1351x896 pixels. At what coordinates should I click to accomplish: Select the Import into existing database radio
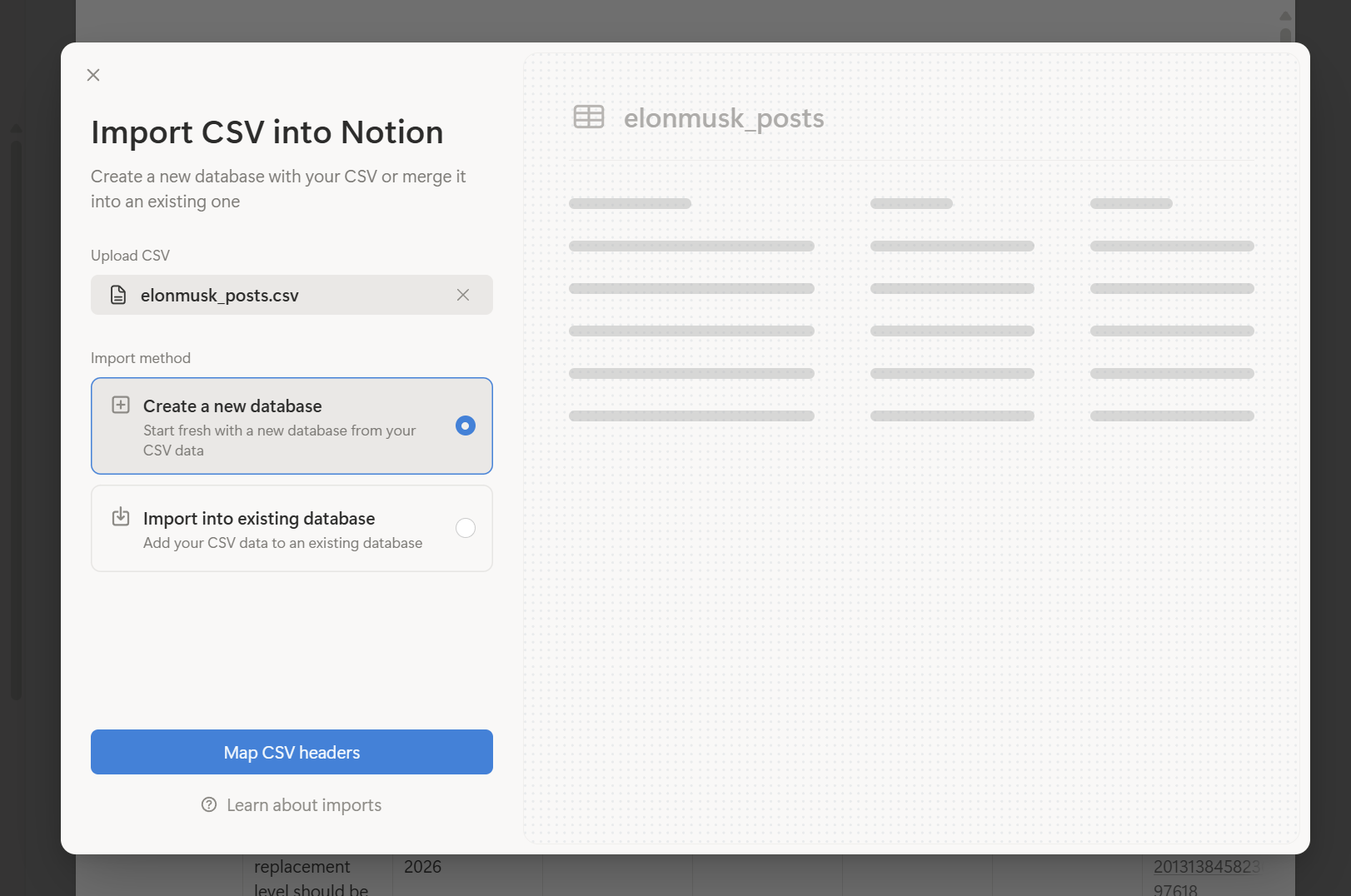466,528
